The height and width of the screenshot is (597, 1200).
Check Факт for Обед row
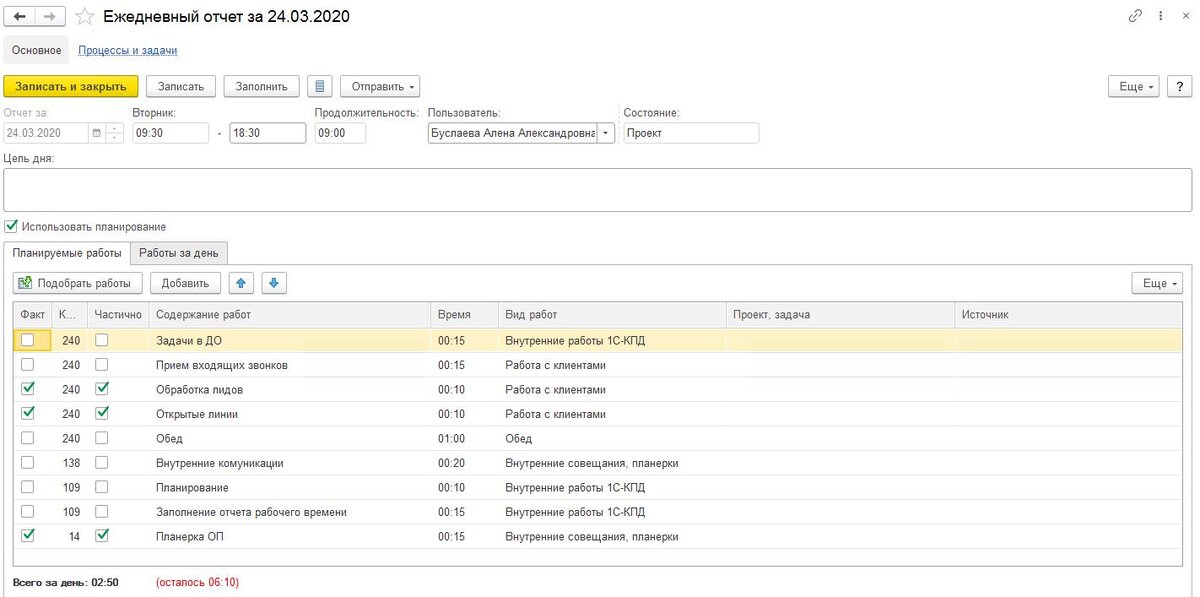27,438
